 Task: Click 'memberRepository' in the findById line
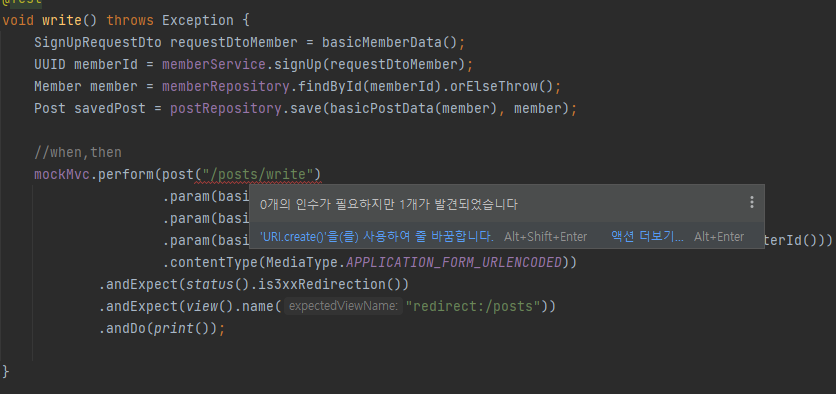coord(226,86)
